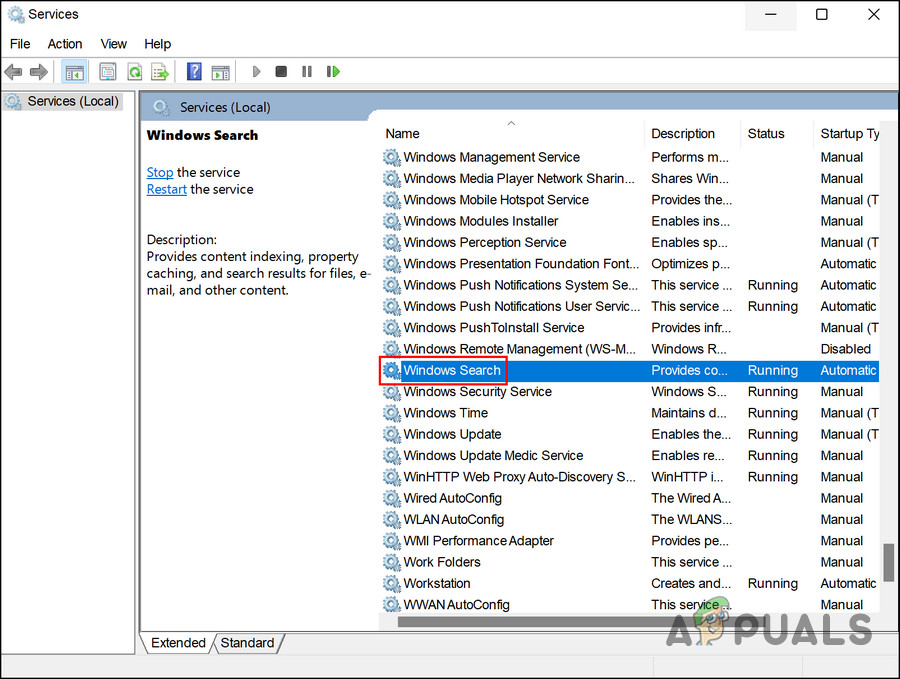Click the gear icon beside Windows Update
The image size is (900, 679).
pyautogui.click(x=391, y=434)
